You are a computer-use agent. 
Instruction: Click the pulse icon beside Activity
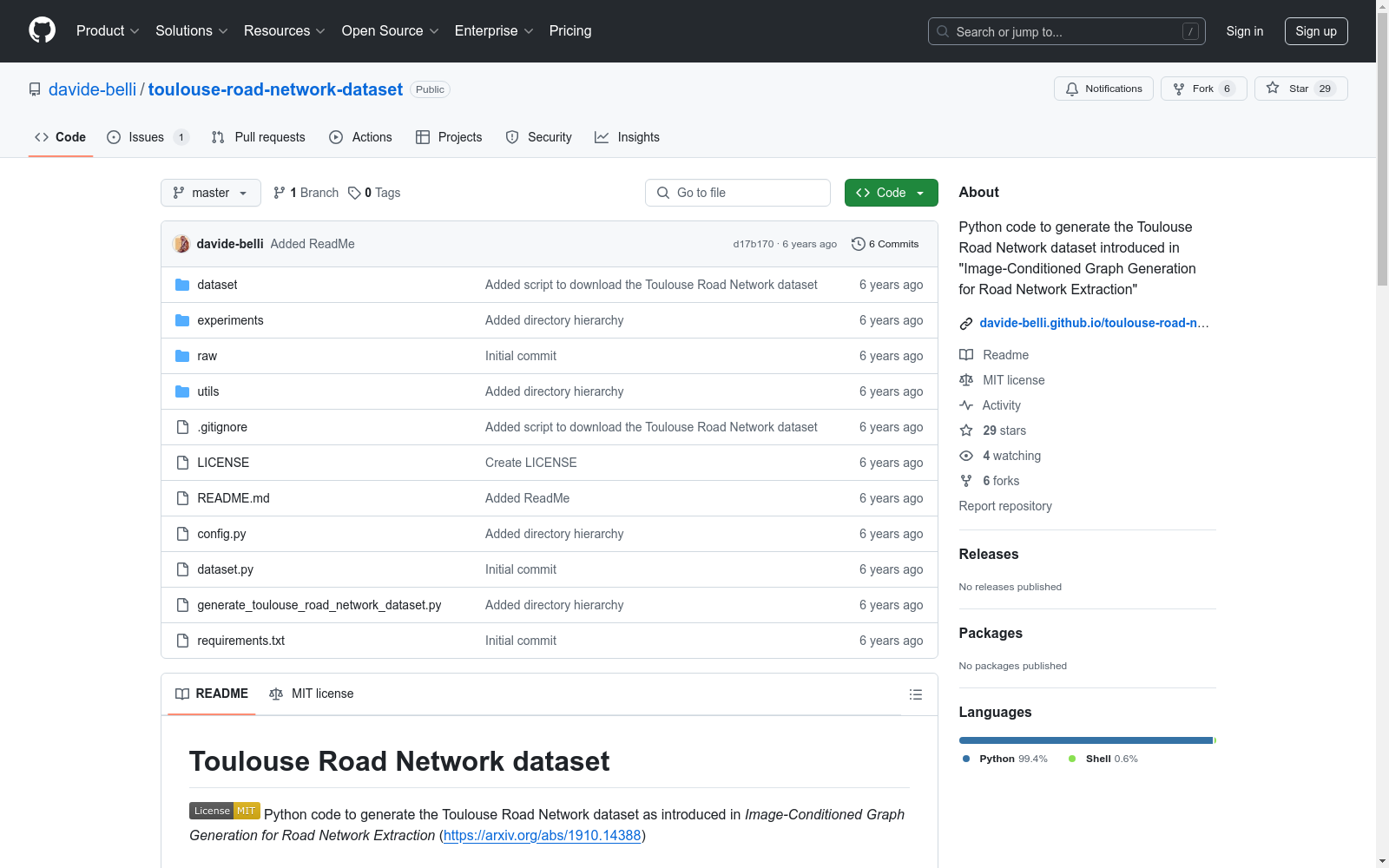tap(966, 405)
